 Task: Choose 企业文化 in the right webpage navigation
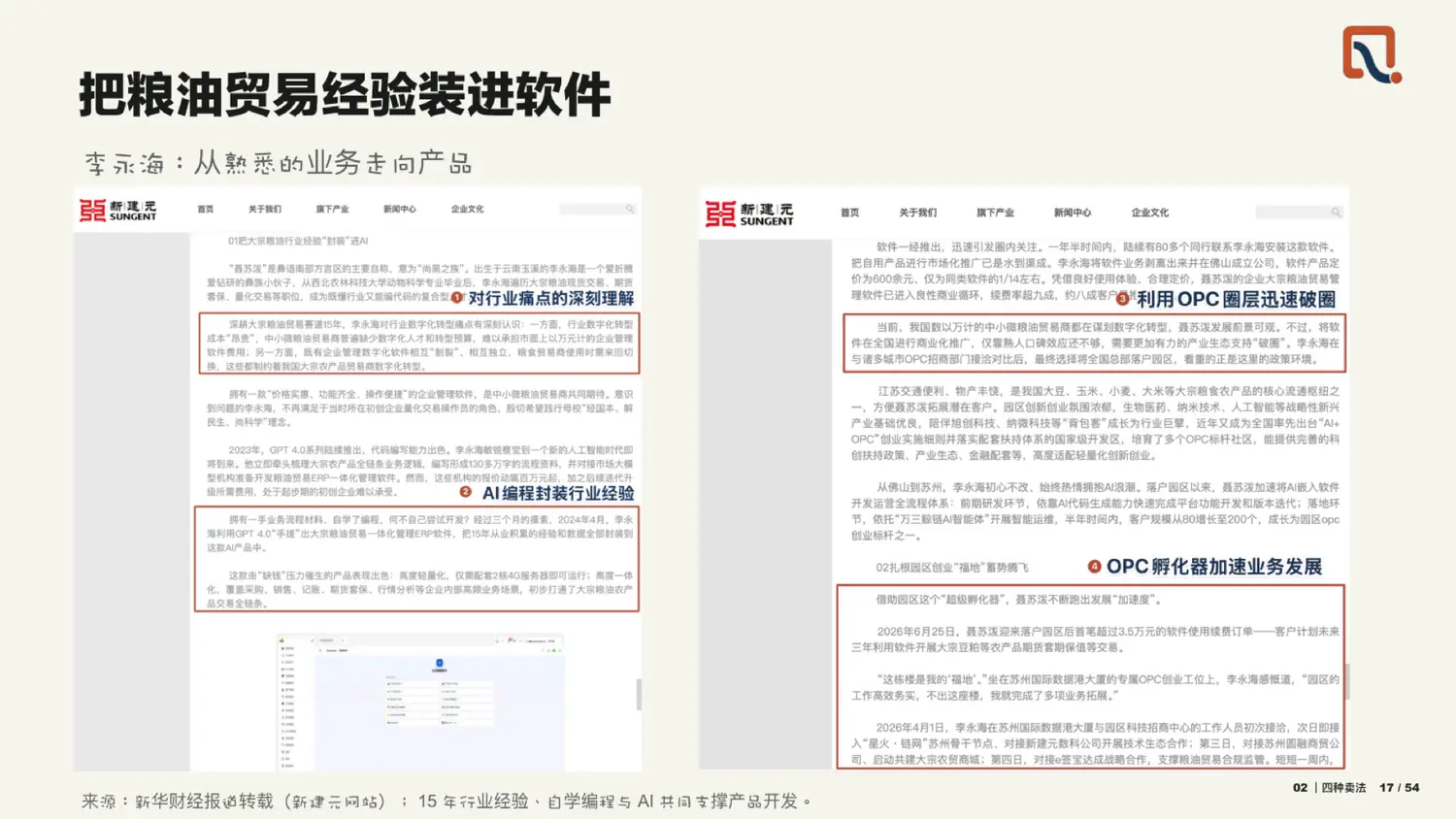pyautogui.click(x=1149, y=213)
